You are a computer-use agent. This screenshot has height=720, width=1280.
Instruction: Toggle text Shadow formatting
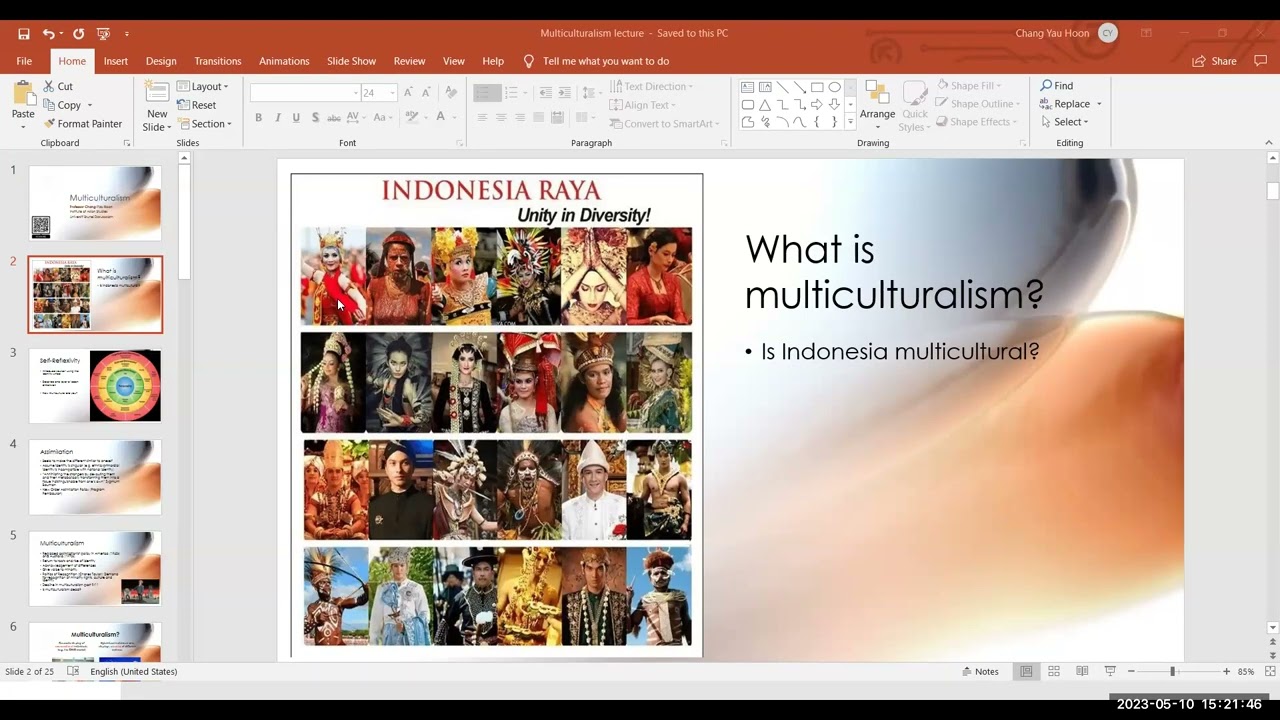(x=315, y=117)
